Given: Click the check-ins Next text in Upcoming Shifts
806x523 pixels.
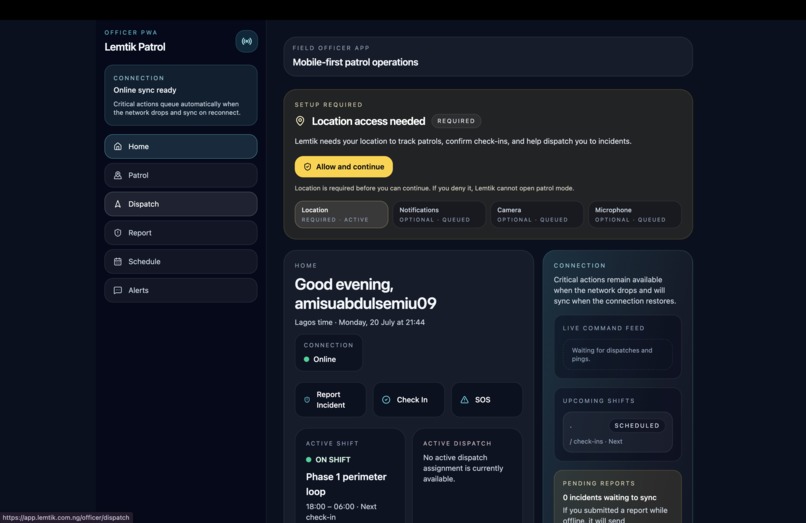Looking at the screenshot, I should (596, 441).
